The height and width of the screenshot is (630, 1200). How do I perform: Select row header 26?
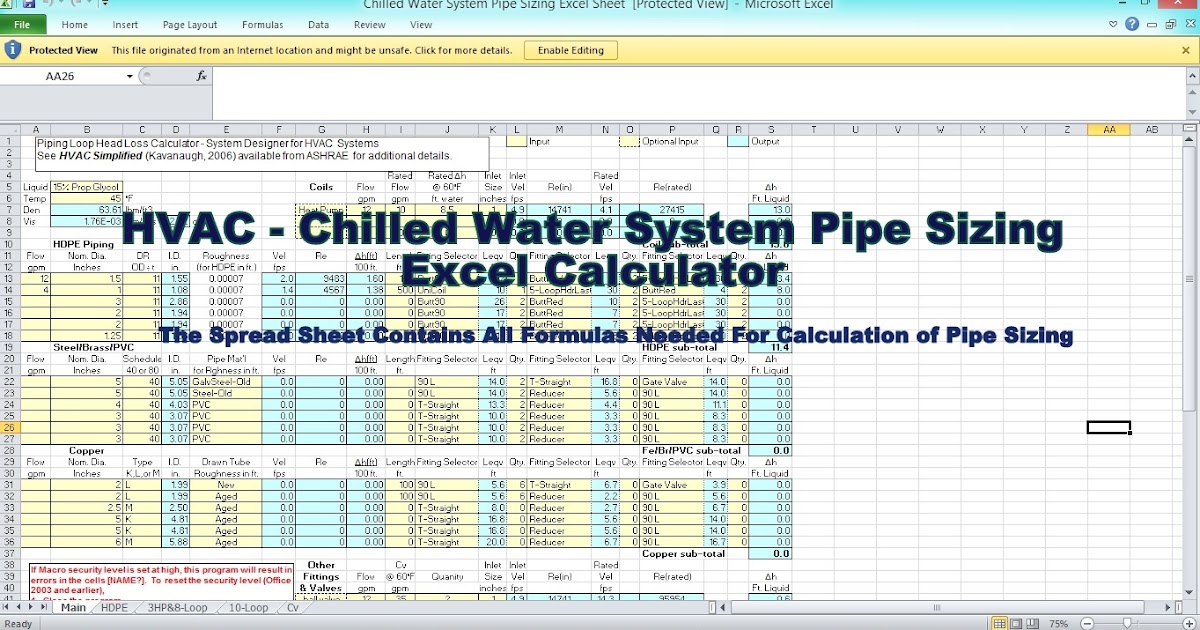[x=11, y=428]
